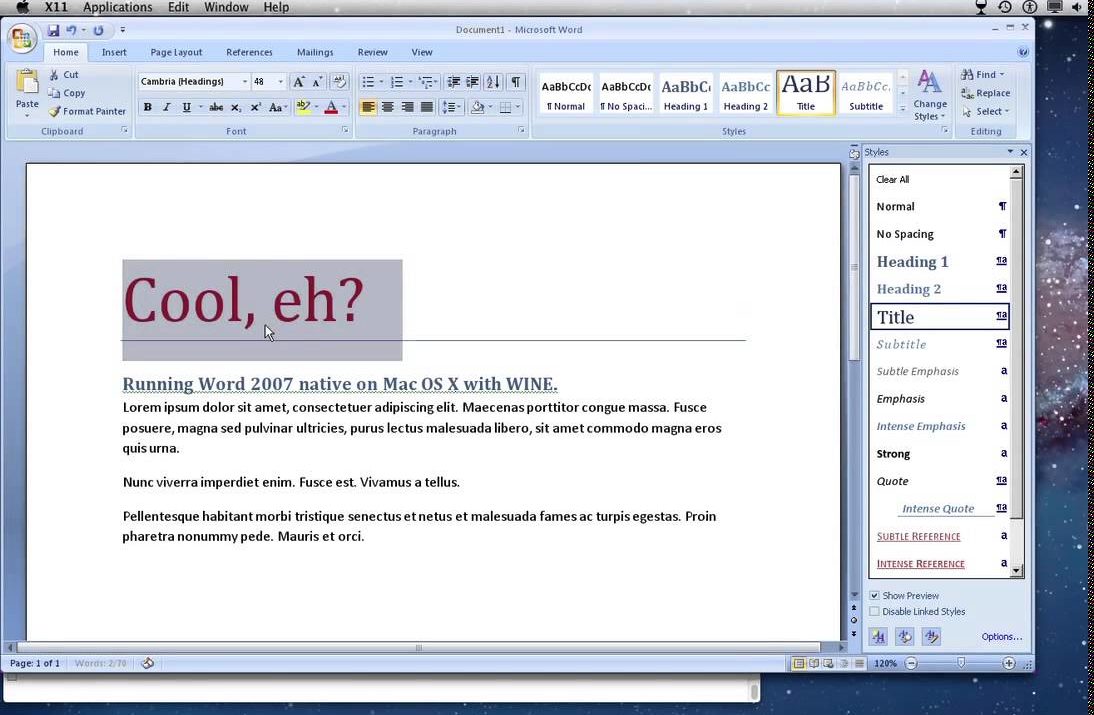
Task: Open the font name dropdown showing Cambria
Action: [244, 82]
